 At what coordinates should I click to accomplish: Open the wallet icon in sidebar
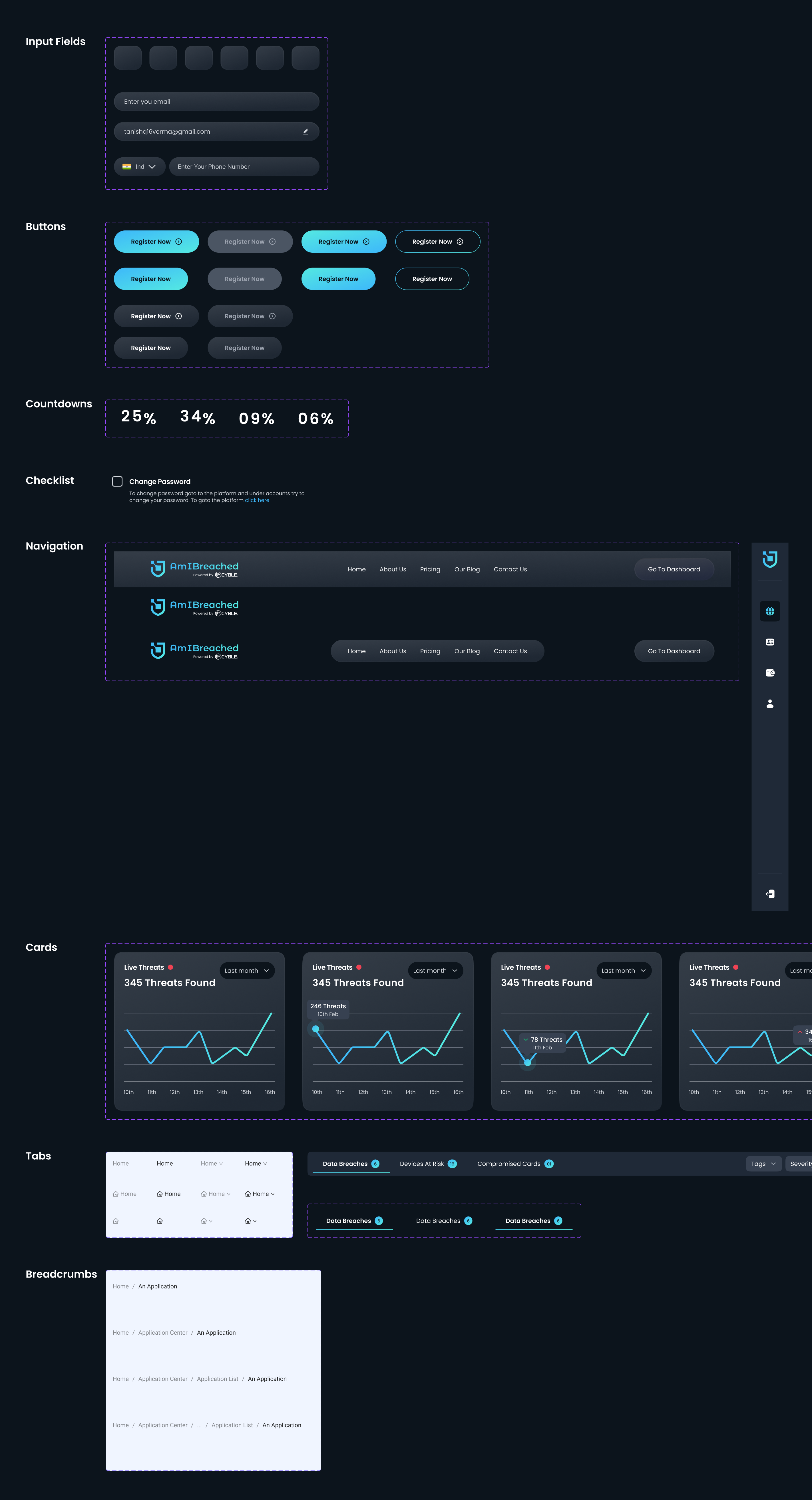coord(769,672)
